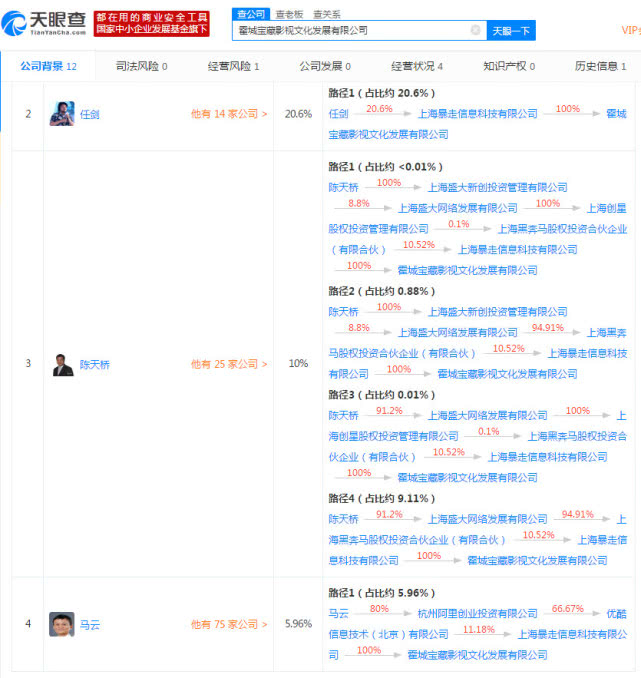The width and height of the screenshot is (641, 678).
Task: Select the 查老板 search tab
Action: pyautogui.click(x=289, y=14)
